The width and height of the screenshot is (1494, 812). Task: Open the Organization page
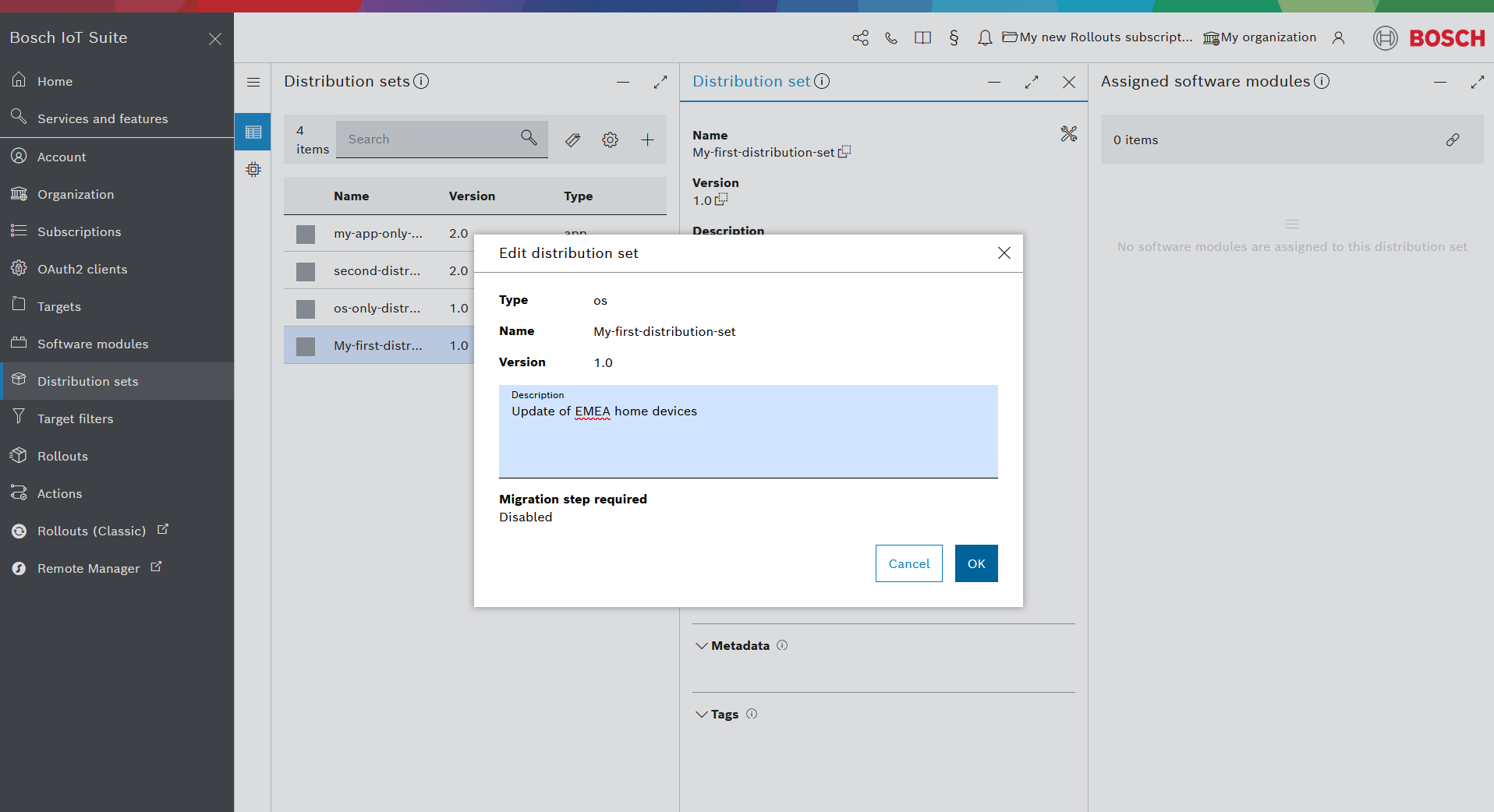point(117,194)
